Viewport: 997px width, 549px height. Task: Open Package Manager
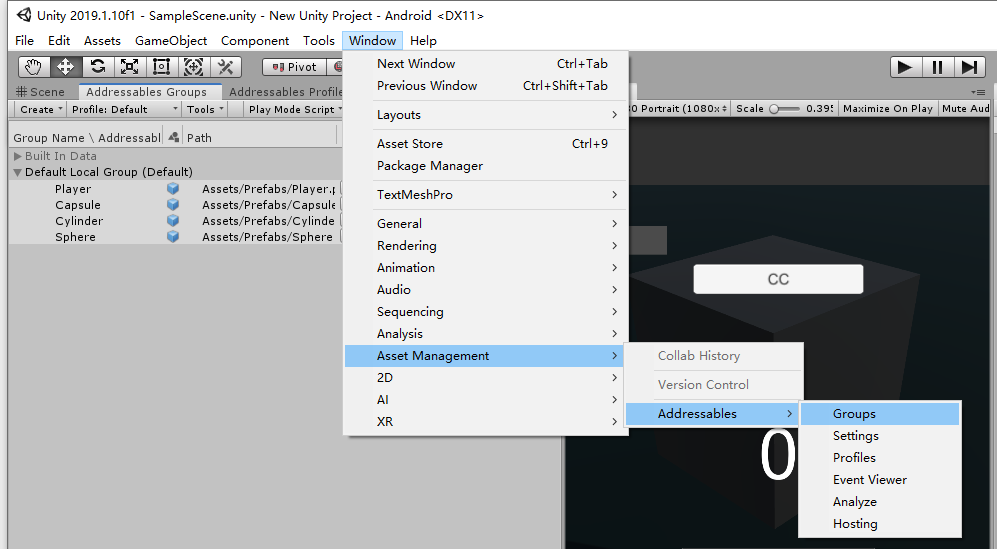click(486, 166)
